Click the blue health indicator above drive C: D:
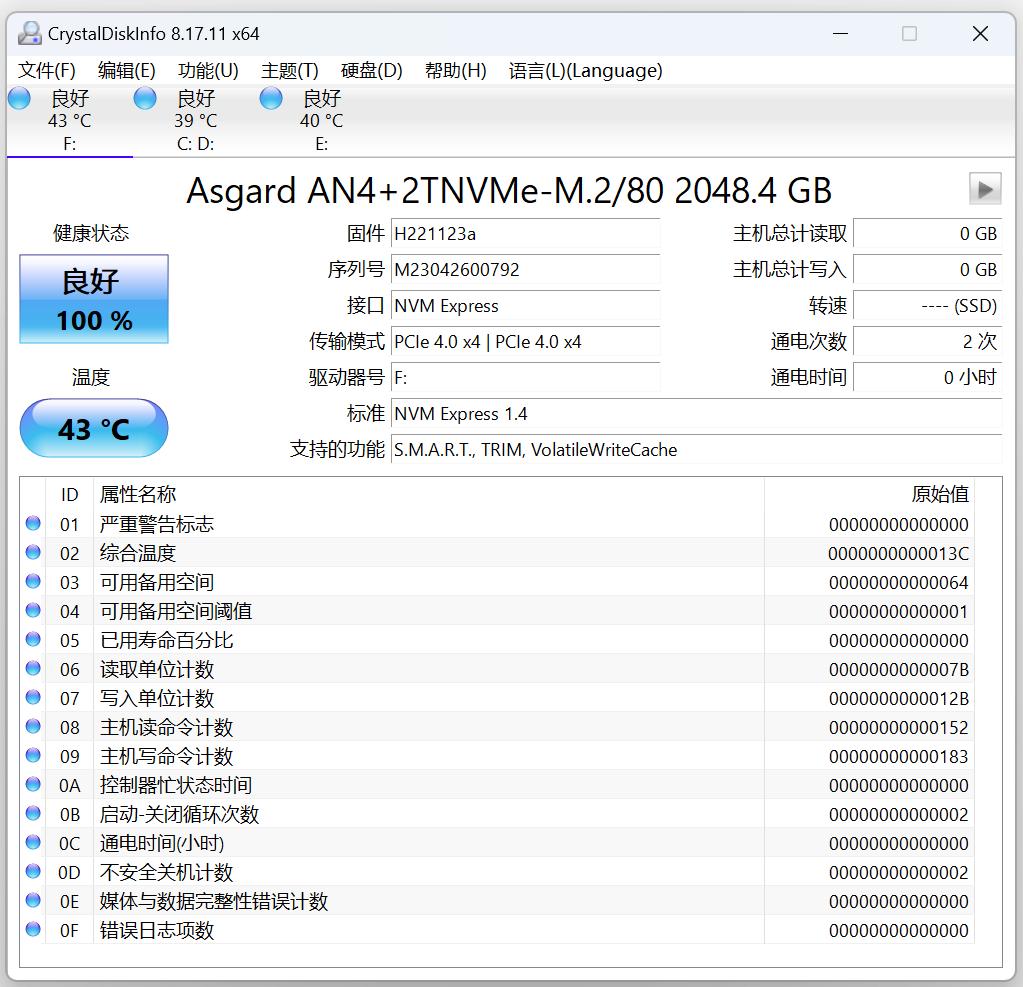1023x987 pixels. point(144,97)
